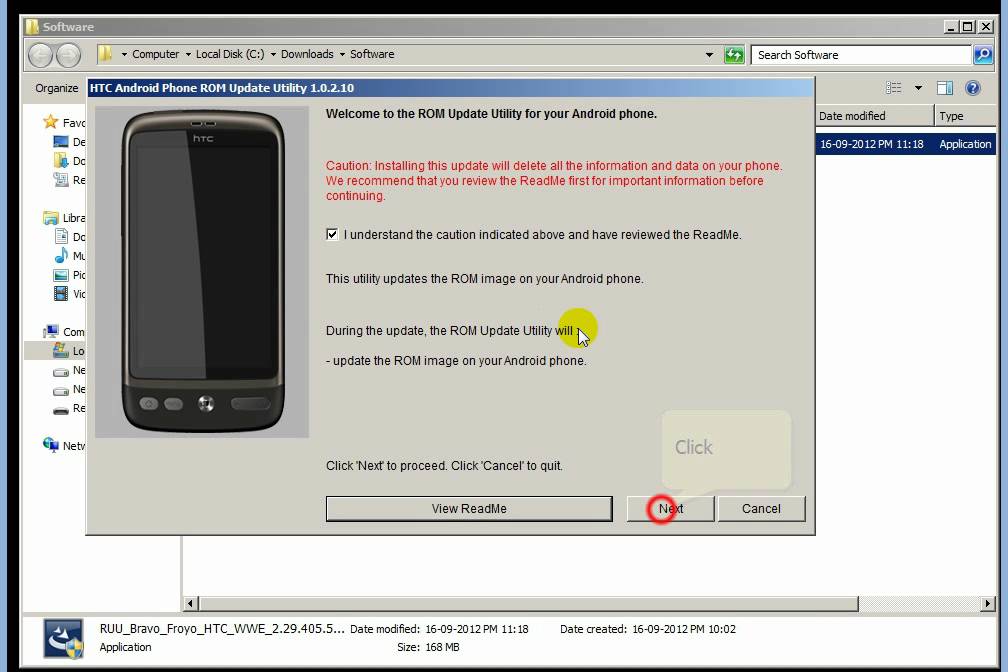Click the folder icon in address bar

105,54
